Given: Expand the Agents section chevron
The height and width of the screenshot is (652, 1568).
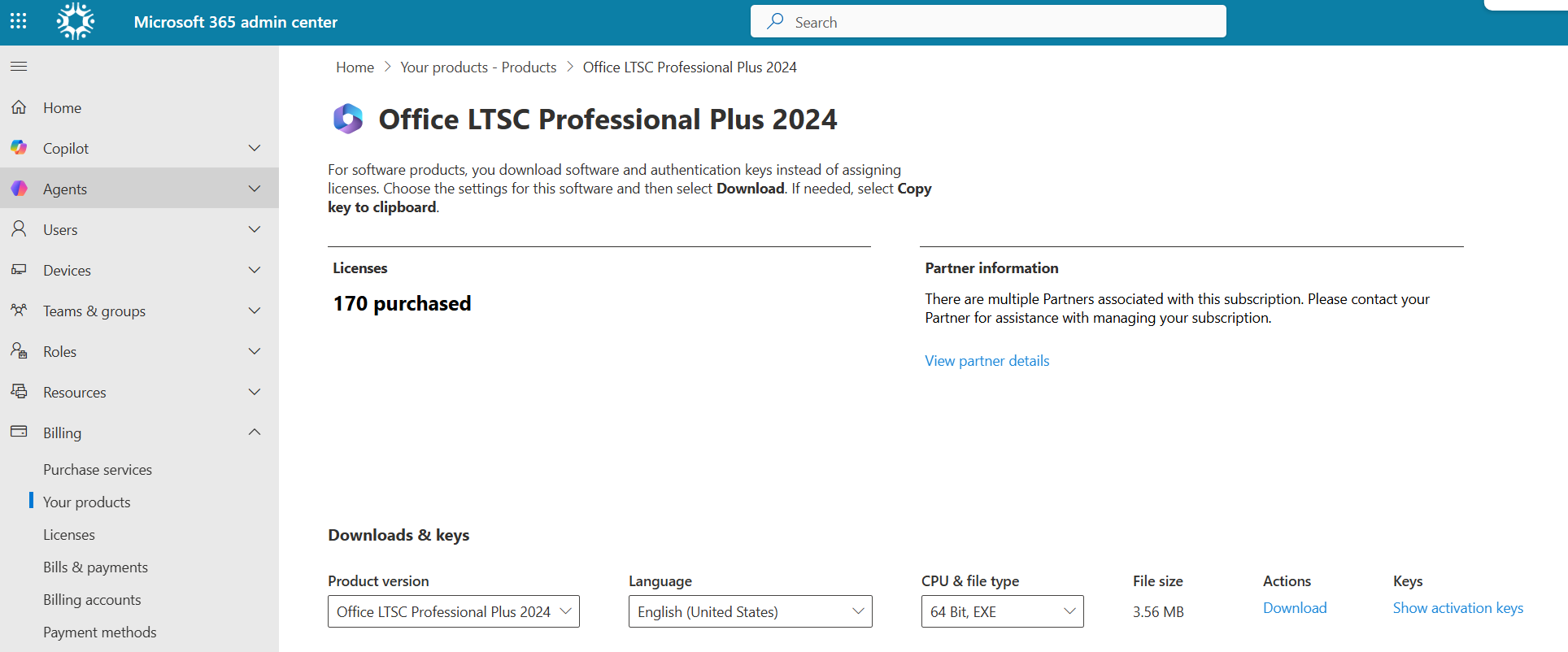Looking at the screenshot, I should coord(255,189).
